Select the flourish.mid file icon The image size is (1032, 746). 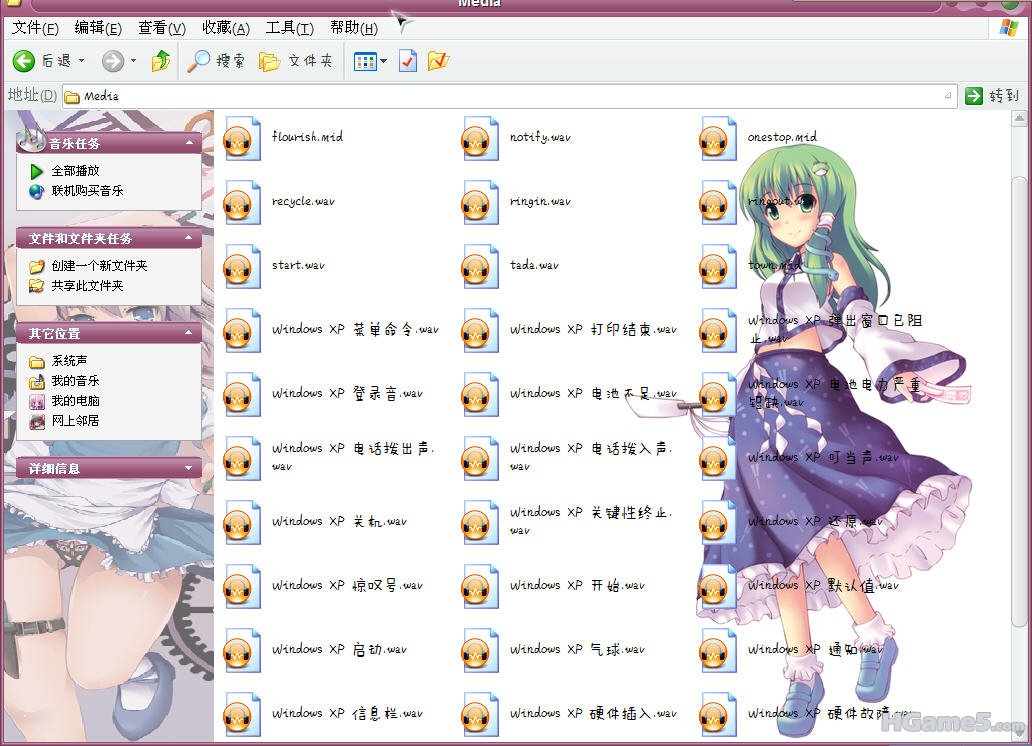click(x=242, y=138)
